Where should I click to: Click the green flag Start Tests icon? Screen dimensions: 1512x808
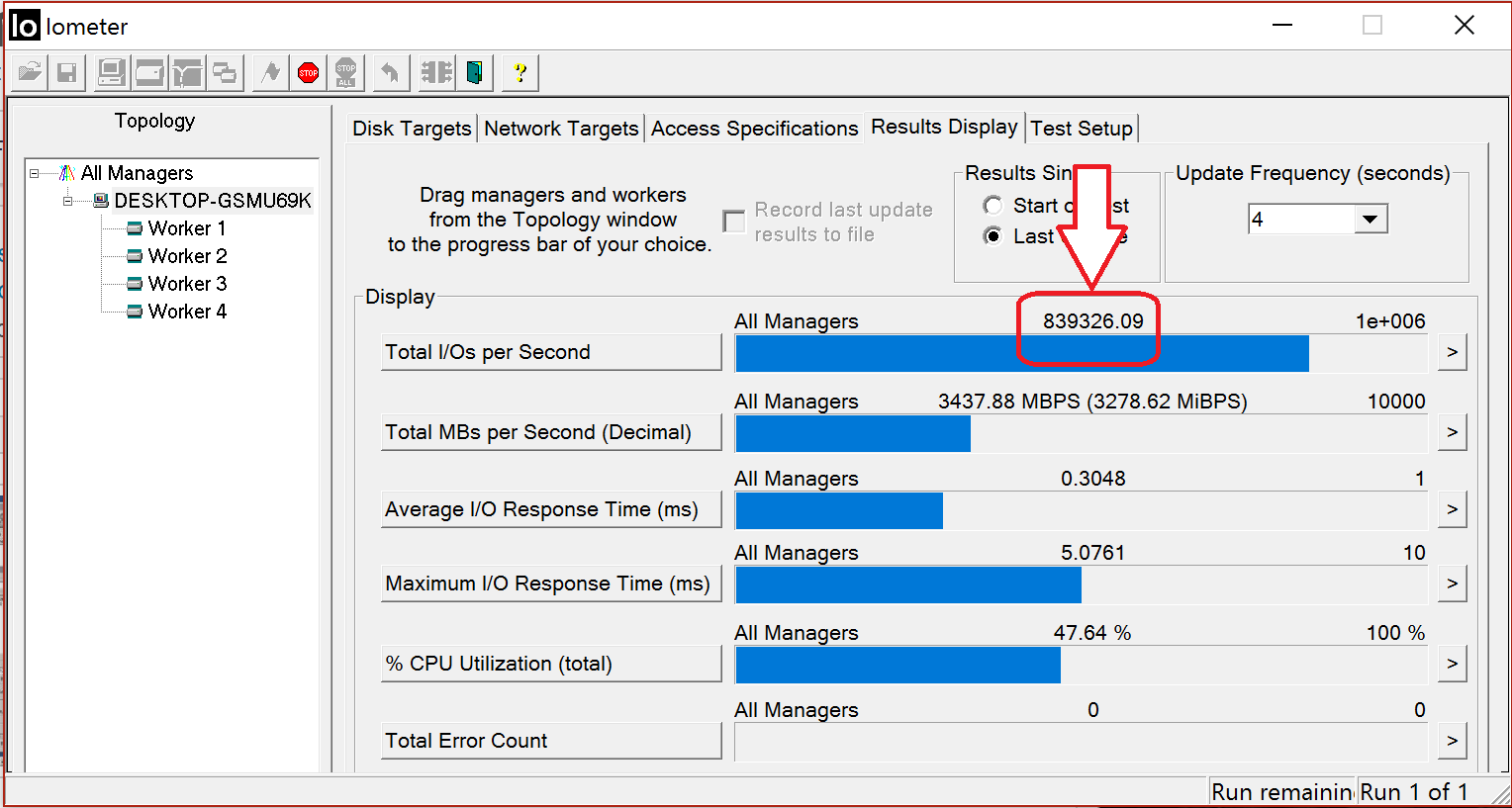point(270,72)
